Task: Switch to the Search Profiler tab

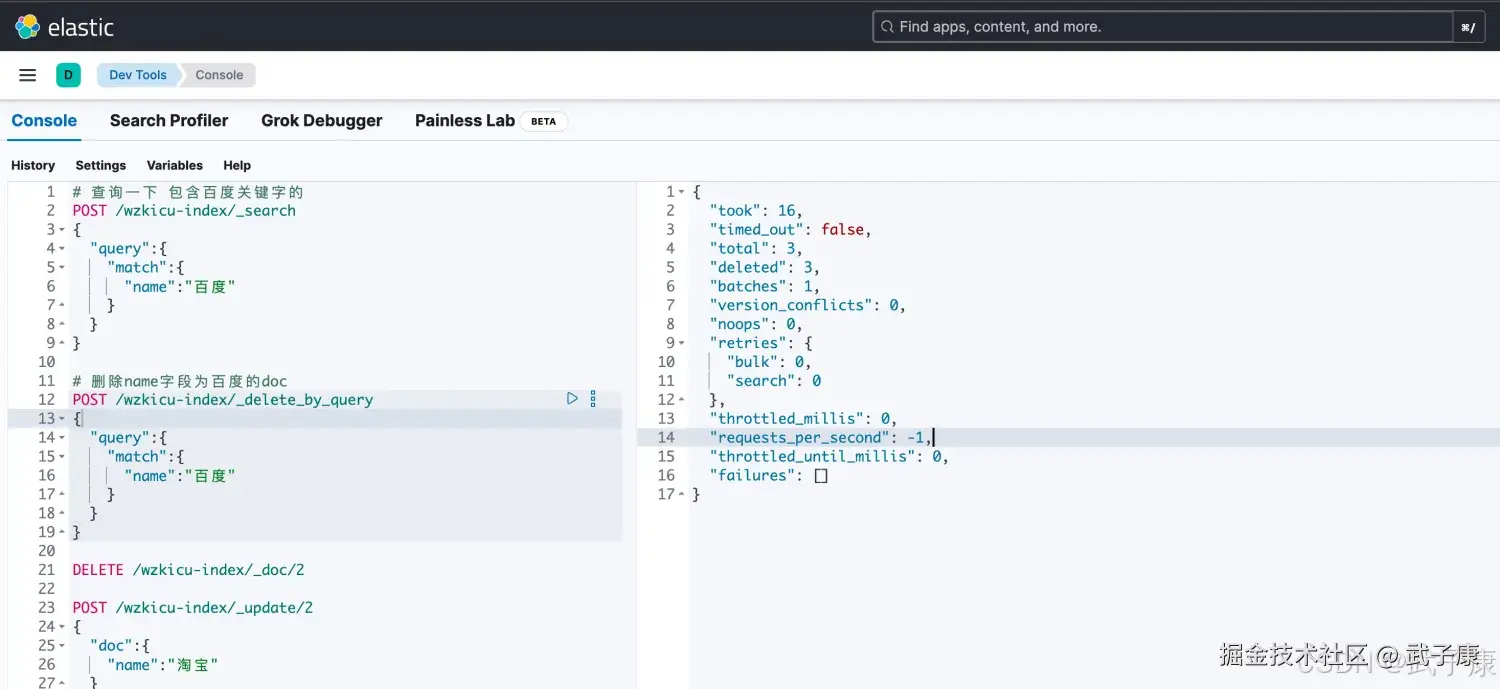Action: [x=169, y=120]
